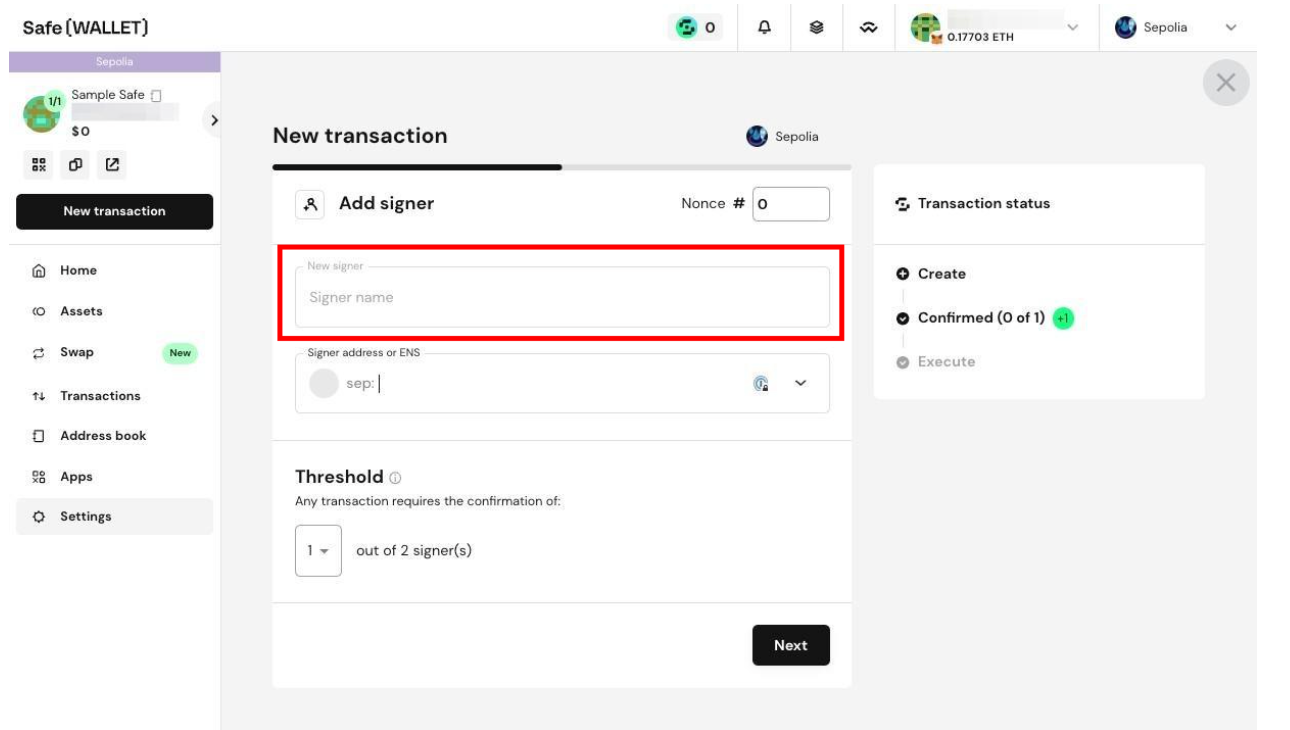Screen dimensions: 1290x730
Task: Click the Sepolia chain label beside New transaction
Action: point(783,136)
